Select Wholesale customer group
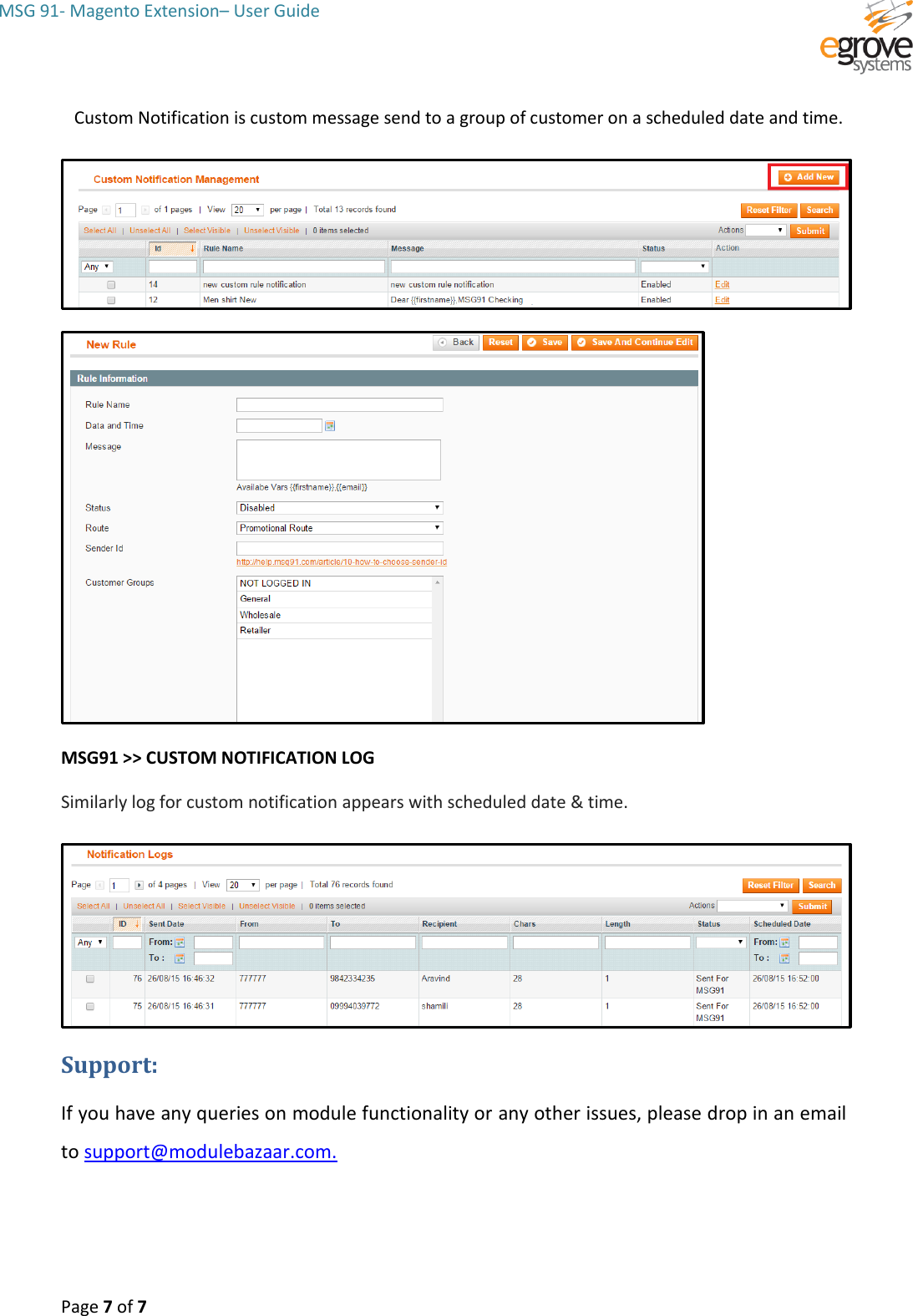This screenshot has height=1316, width=913. click(334, 615)
